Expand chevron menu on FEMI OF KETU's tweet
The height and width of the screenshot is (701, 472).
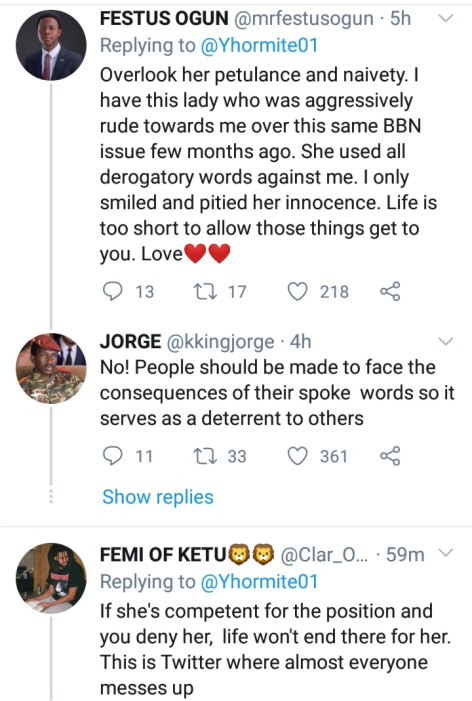point(445,553)
